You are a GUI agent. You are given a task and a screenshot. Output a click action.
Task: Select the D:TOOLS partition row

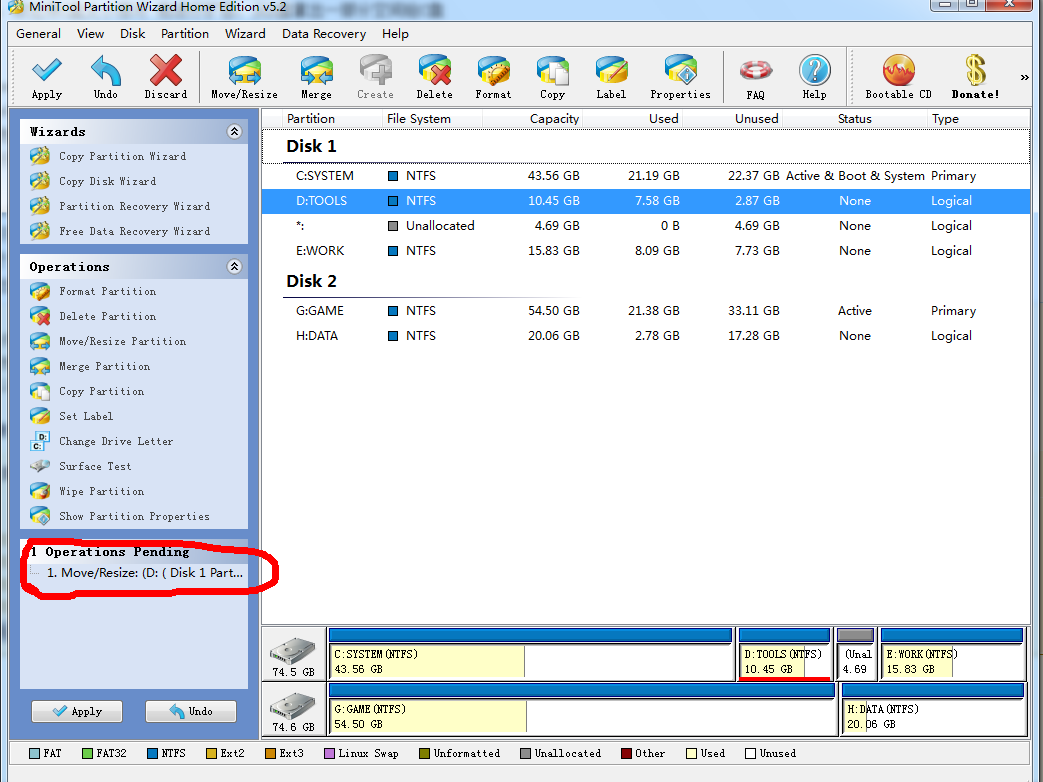click(x=646, y=201)
